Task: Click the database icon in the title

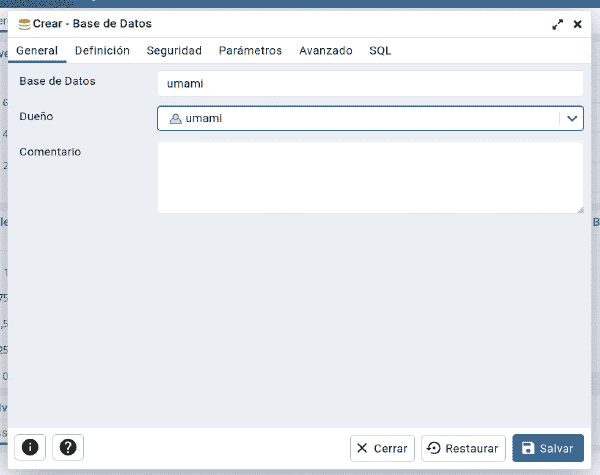Action: (24, 24)
